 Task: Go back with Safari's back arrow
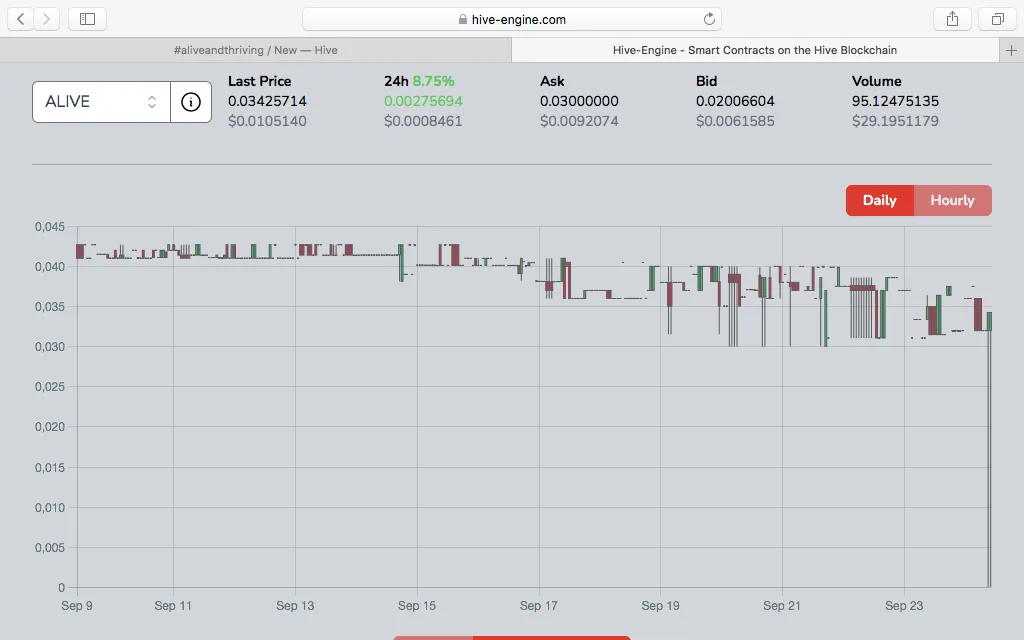[20, 19]
